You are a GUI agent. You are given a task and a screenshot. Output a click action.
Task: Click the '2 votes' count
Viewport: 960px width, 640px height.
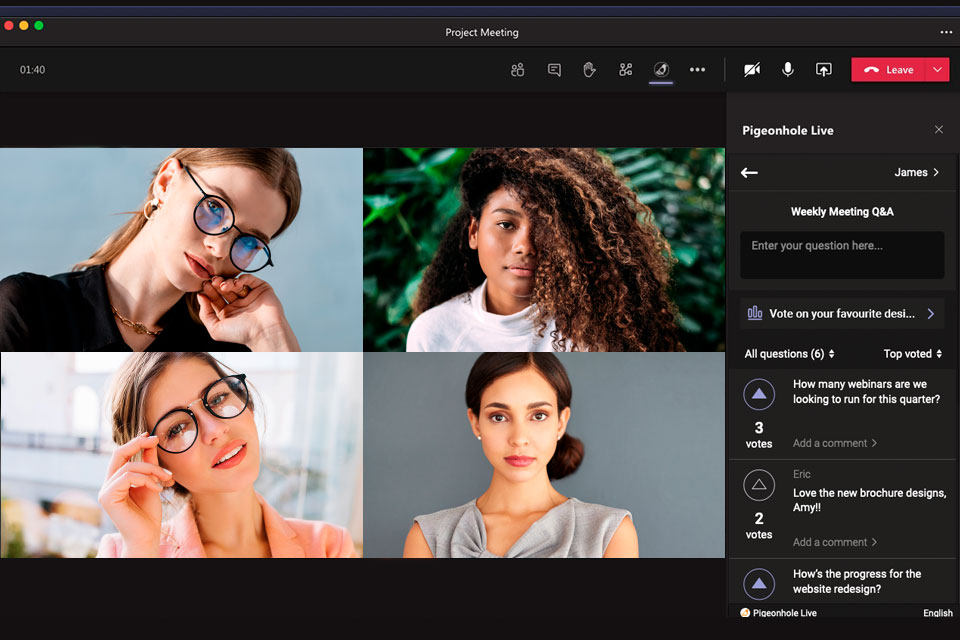click(759, 526)
